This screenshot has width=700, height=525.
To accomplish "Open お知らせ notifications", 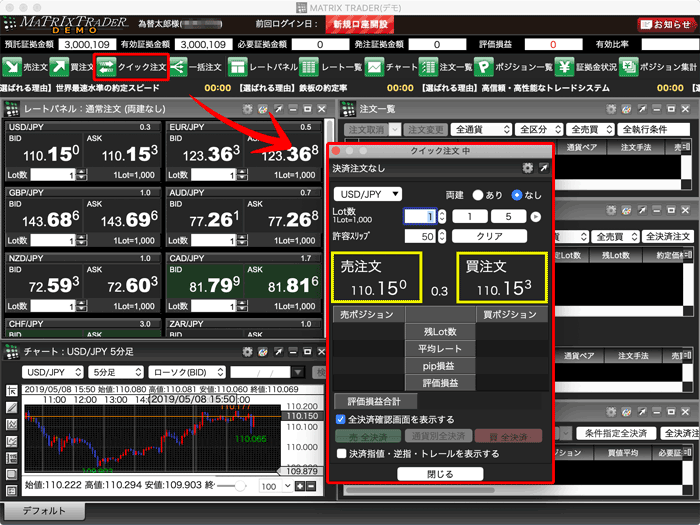I will point(667,25).
